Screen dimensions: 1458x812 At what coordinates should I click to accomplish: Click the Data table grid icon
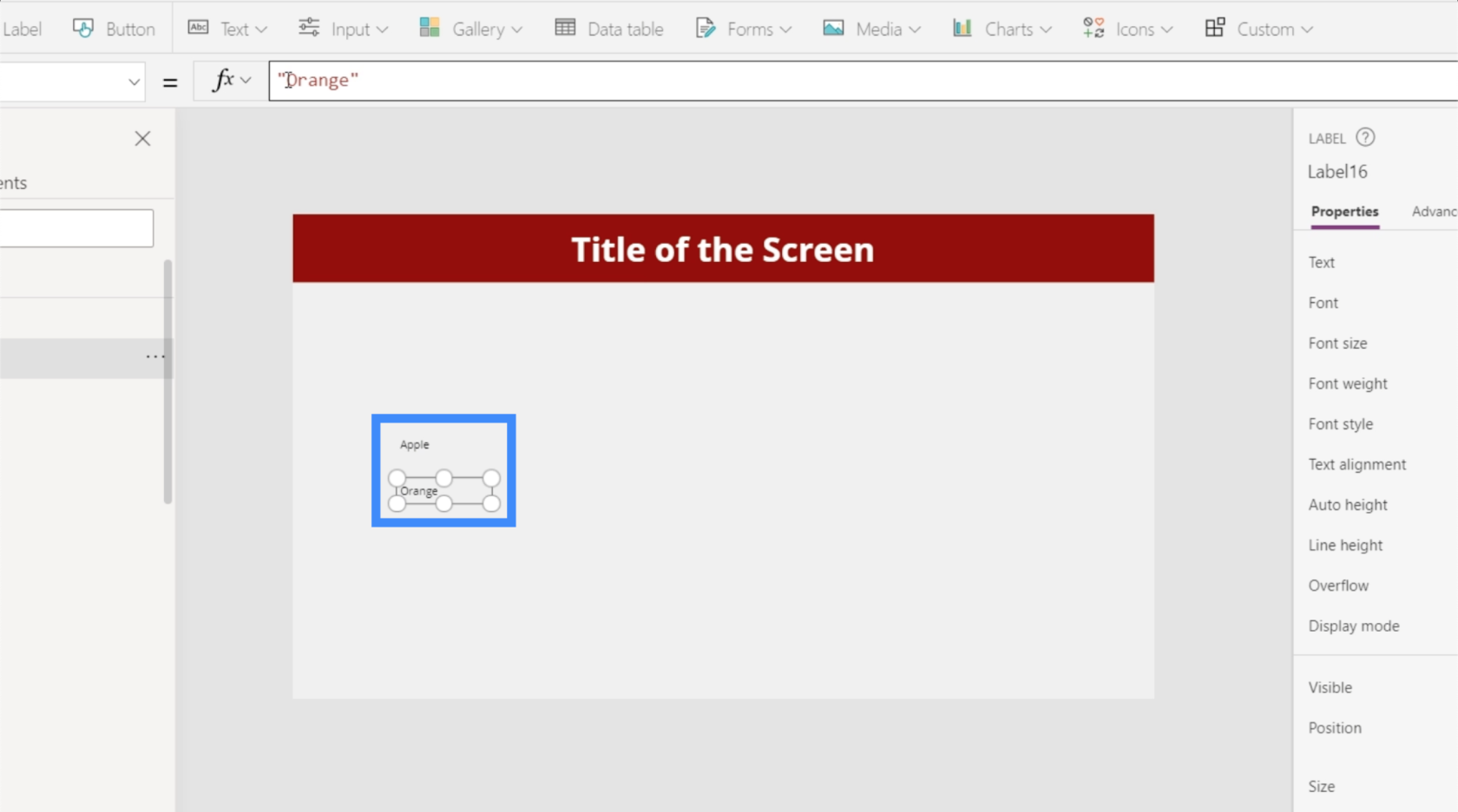pos(565,28)
